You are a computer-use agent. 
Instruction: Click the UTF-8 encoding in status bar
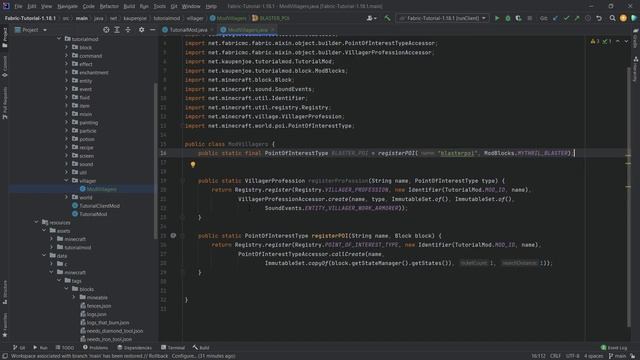point(573,356)
